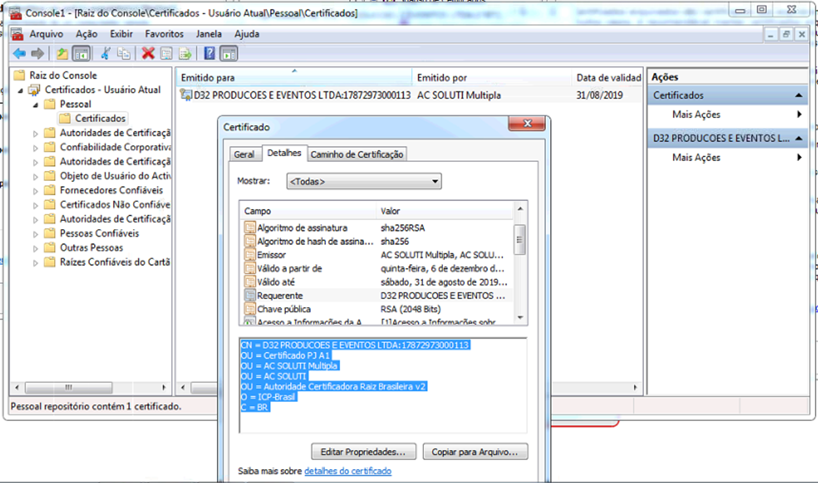
Task: Collapse the Certificados section in Ações pane
Action: [x=798, y=95]
